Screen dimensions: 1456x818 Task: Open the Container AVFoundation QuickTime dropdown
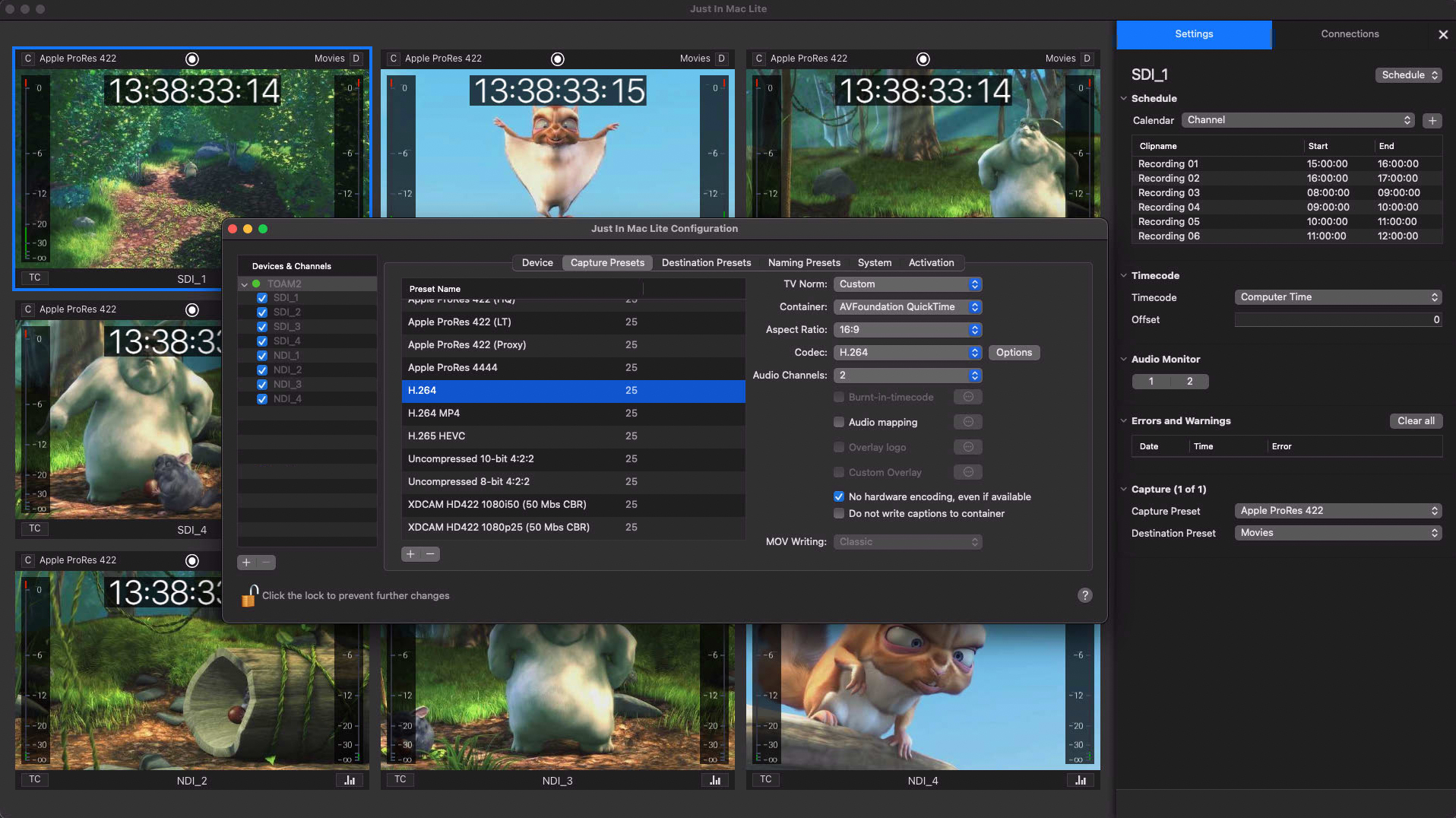pos(907,307)
